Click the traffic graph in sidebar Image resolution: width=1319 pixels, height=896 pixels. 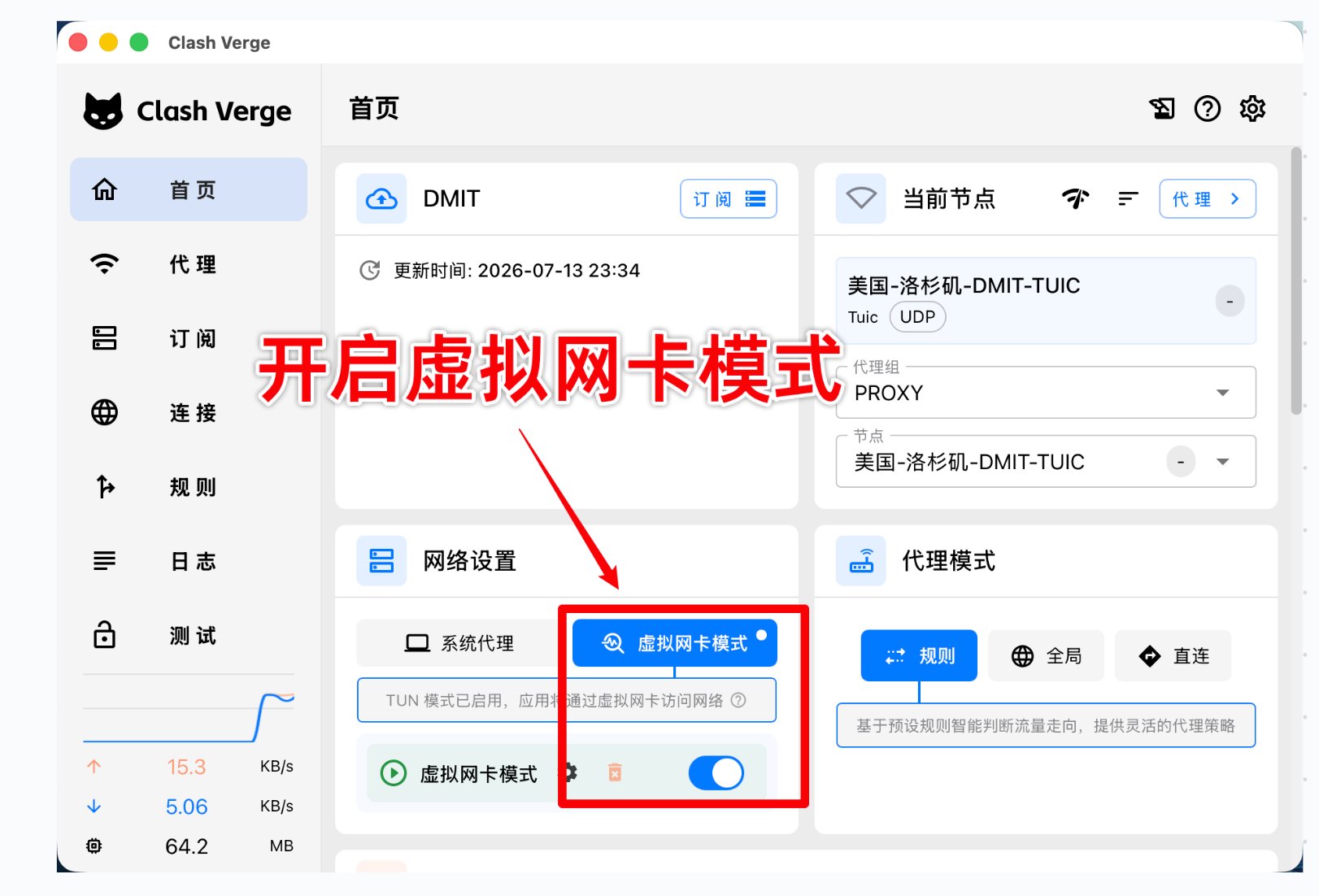tap(189, 709)
